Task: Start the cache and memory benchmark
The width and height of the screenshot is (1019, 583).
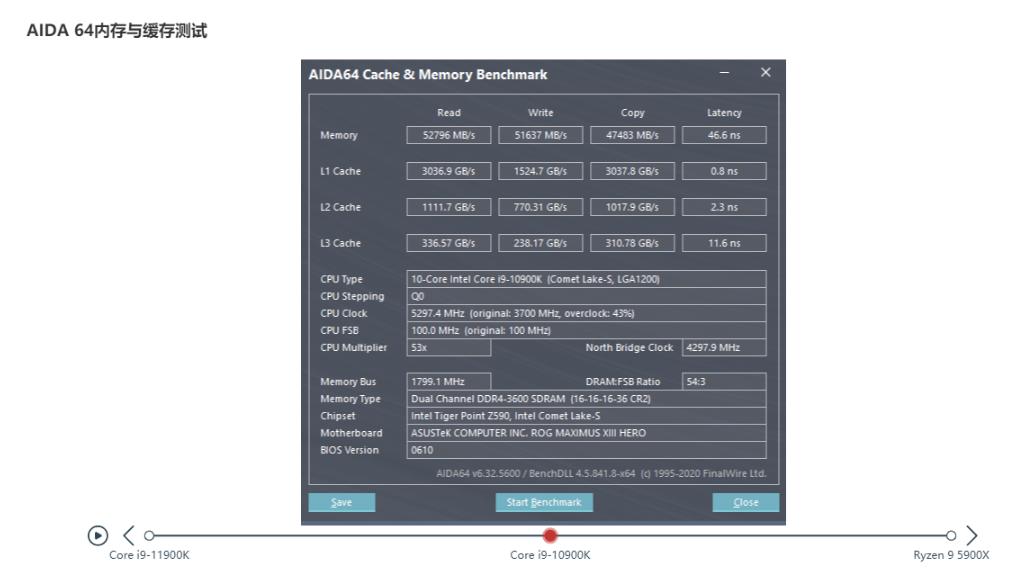Action: 543,502
